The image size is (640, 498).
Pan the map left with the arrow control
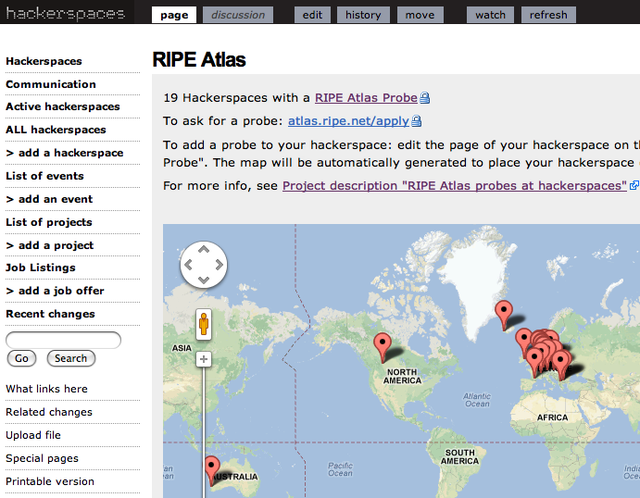coord(188,265)
